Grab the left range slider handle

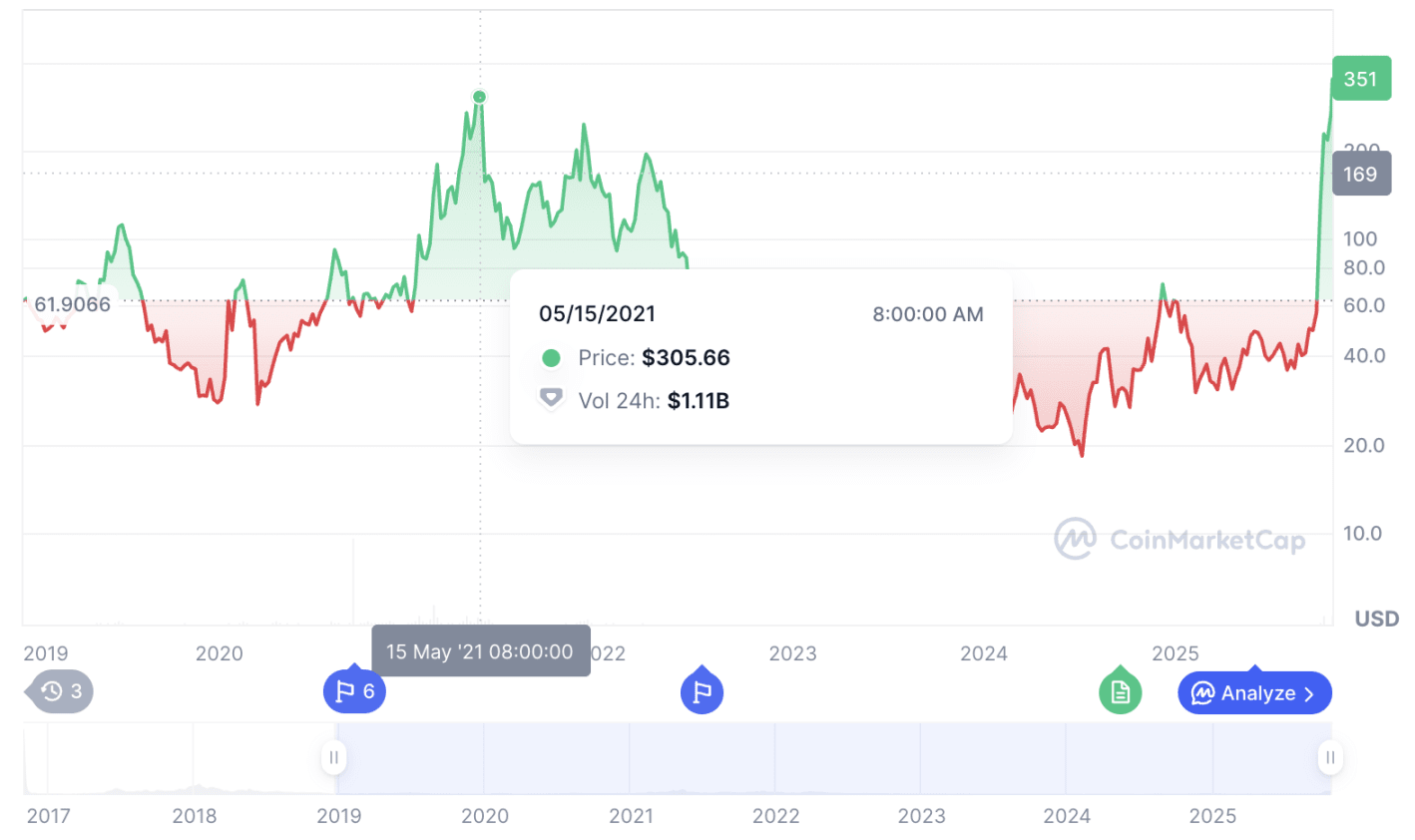333,758
